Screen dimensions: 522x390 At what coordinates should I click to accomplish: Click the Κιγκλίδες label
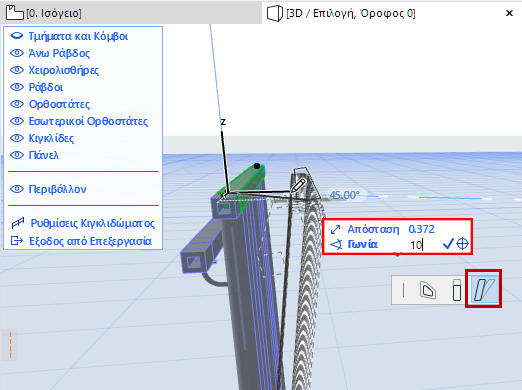tap(51, 138)
